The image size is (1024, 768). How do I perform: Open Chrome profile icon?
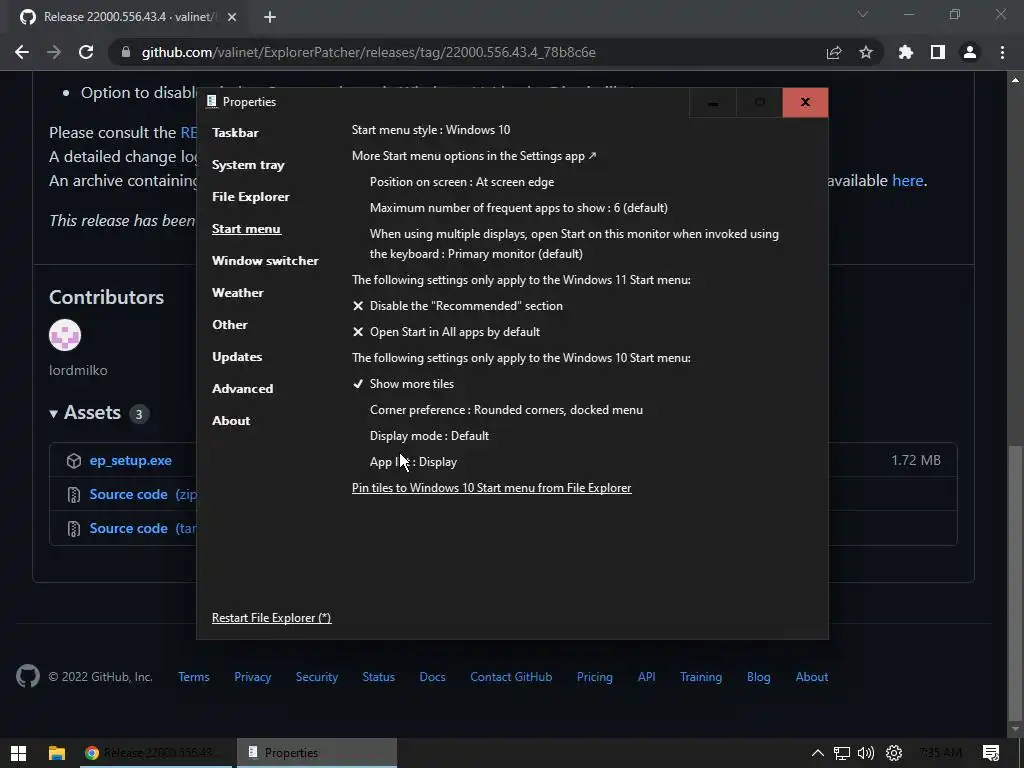click(x=970, y=52)
